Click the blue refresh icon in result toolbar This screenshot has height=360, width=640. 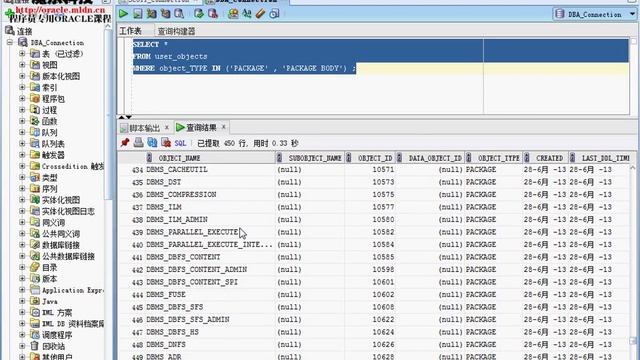[x=152, y=142]
